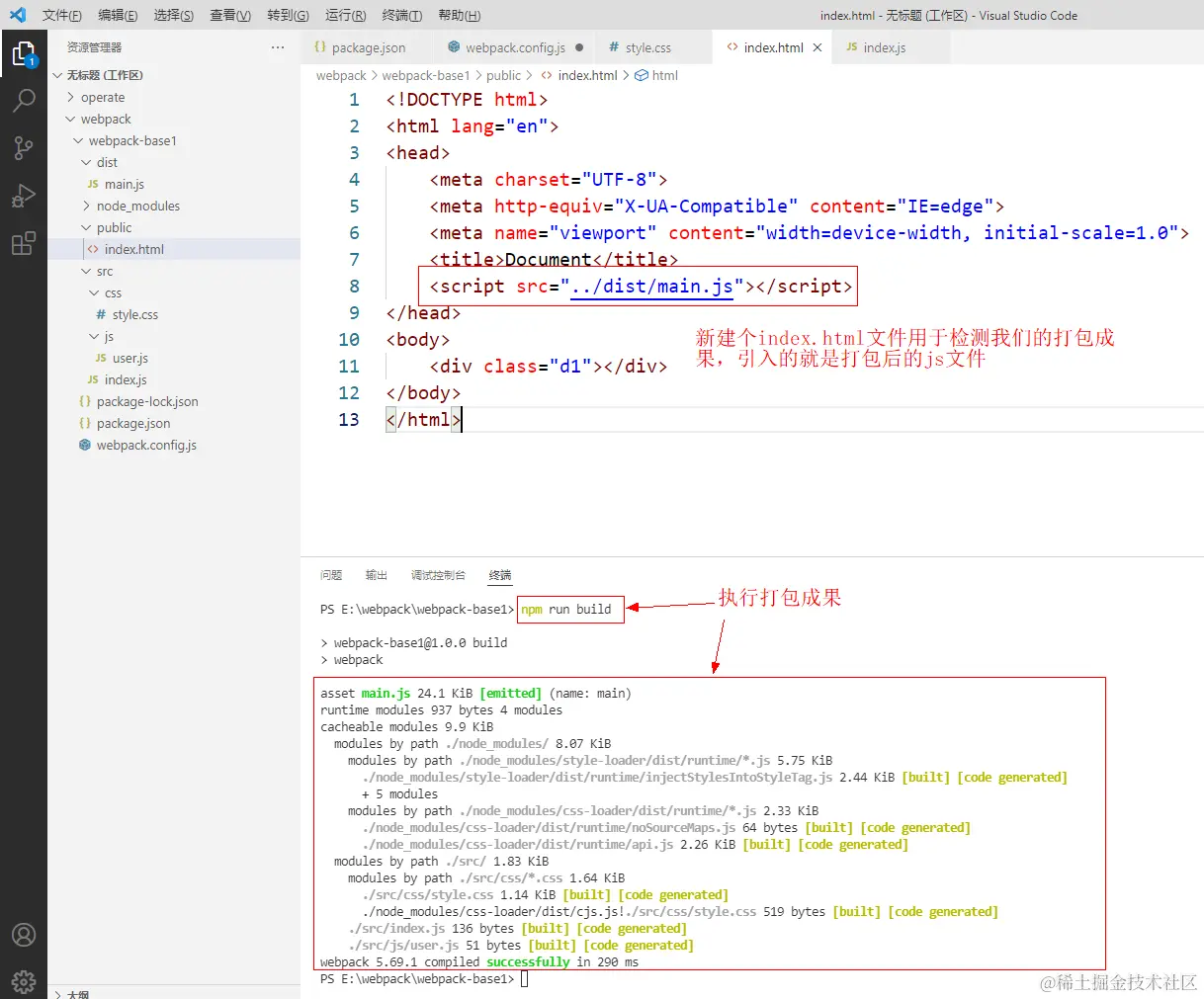Open the 编辑(E) menu

click(118, 15)
